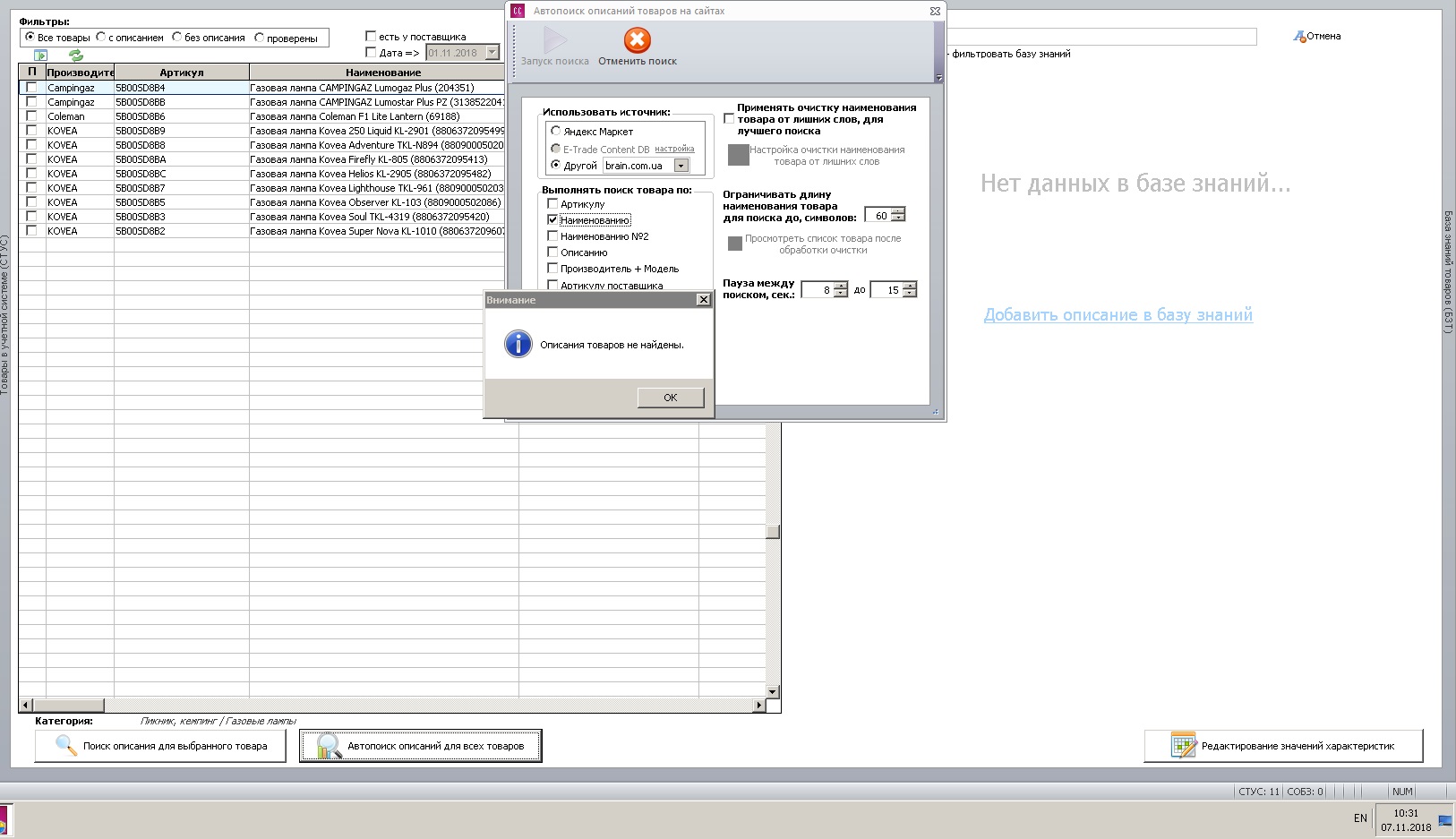Select the без описания filter radio
The image size is (1456, 839).
tap(176, 37)
